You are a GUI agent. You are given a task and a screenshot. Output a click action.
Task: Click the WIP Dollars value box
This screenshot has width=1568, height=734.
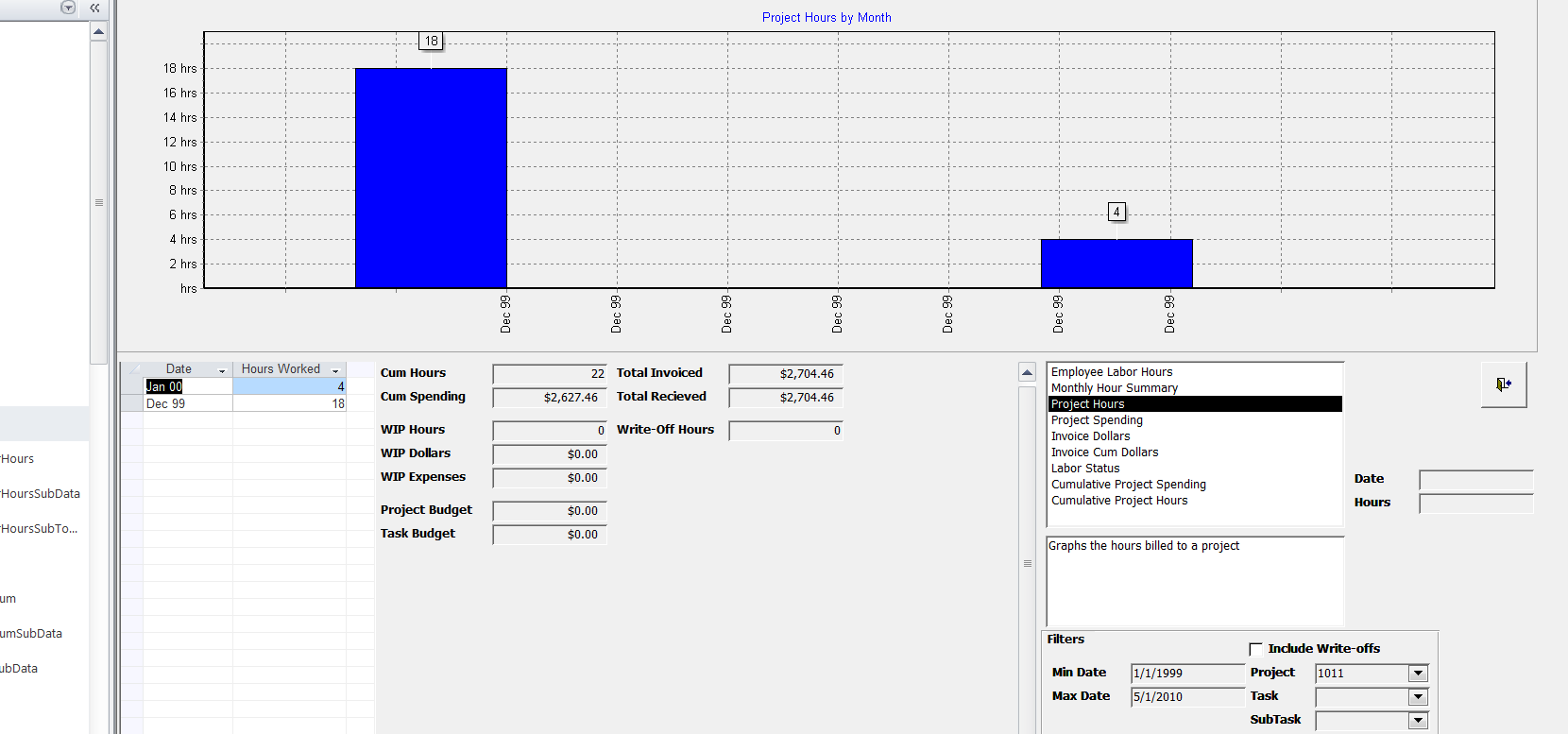pyautogui.click(x=550, y=454)
